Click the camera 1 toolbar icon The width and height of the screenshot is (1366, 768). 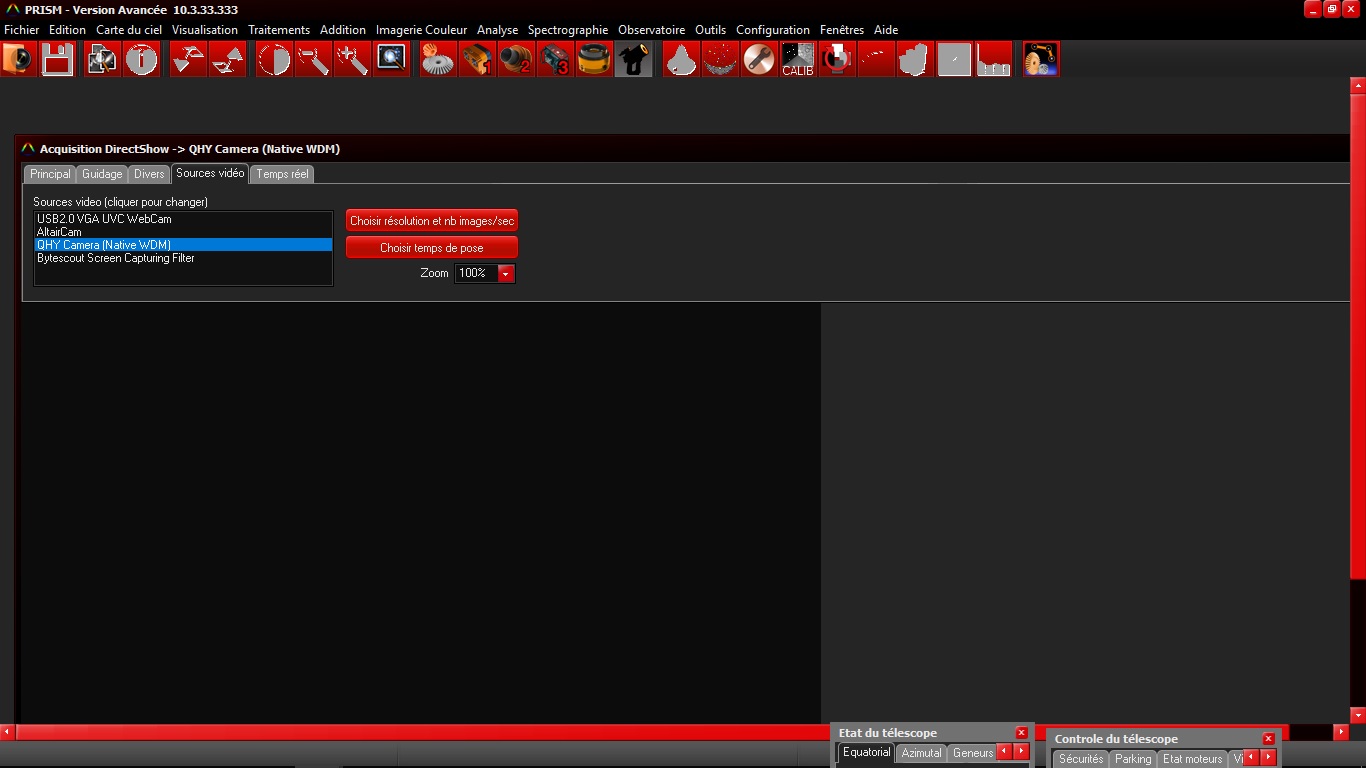[x=477, y=60]
